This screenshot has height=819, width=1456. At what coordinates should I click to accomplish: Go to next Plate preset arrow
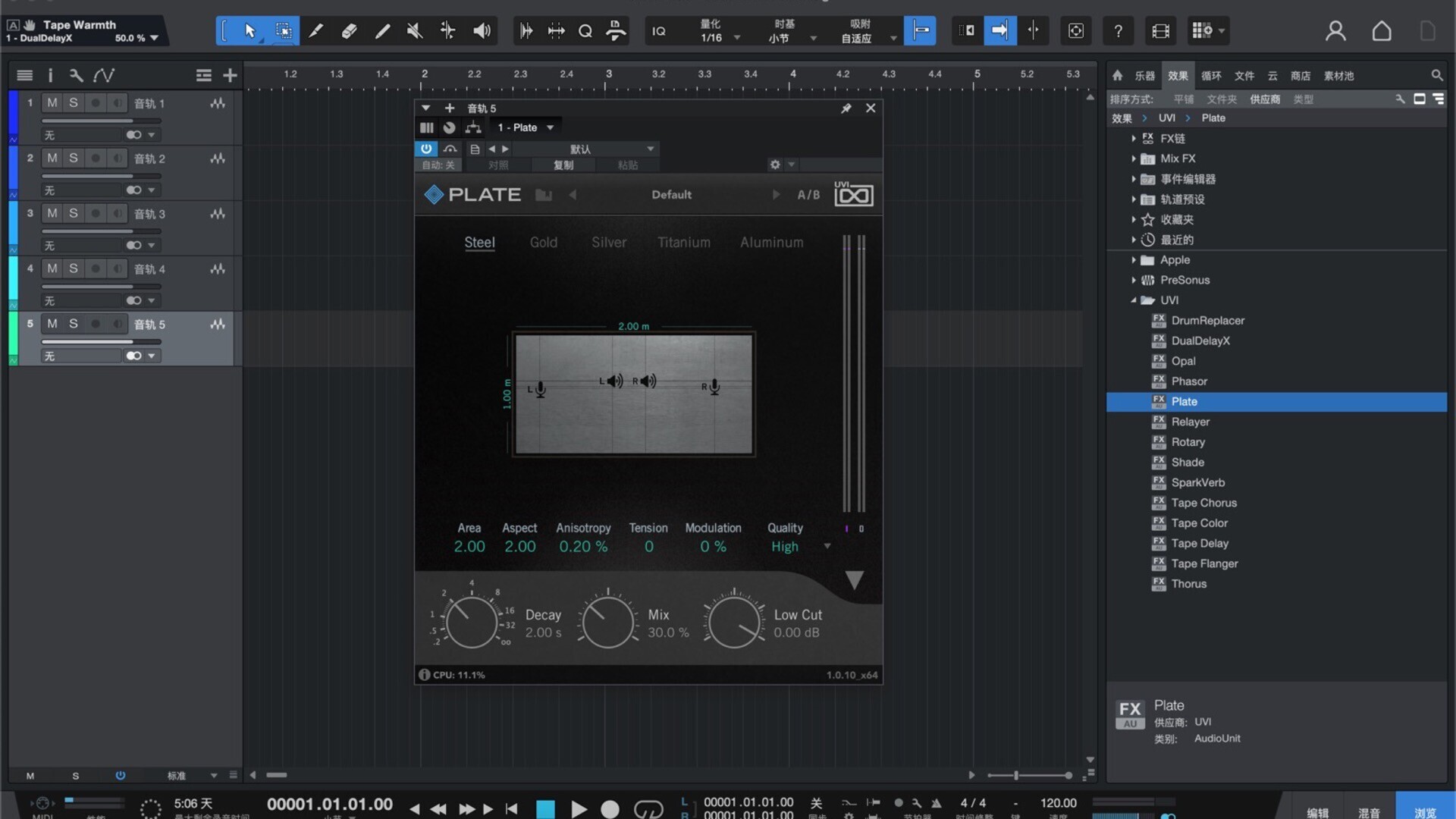tap(776, 195)
